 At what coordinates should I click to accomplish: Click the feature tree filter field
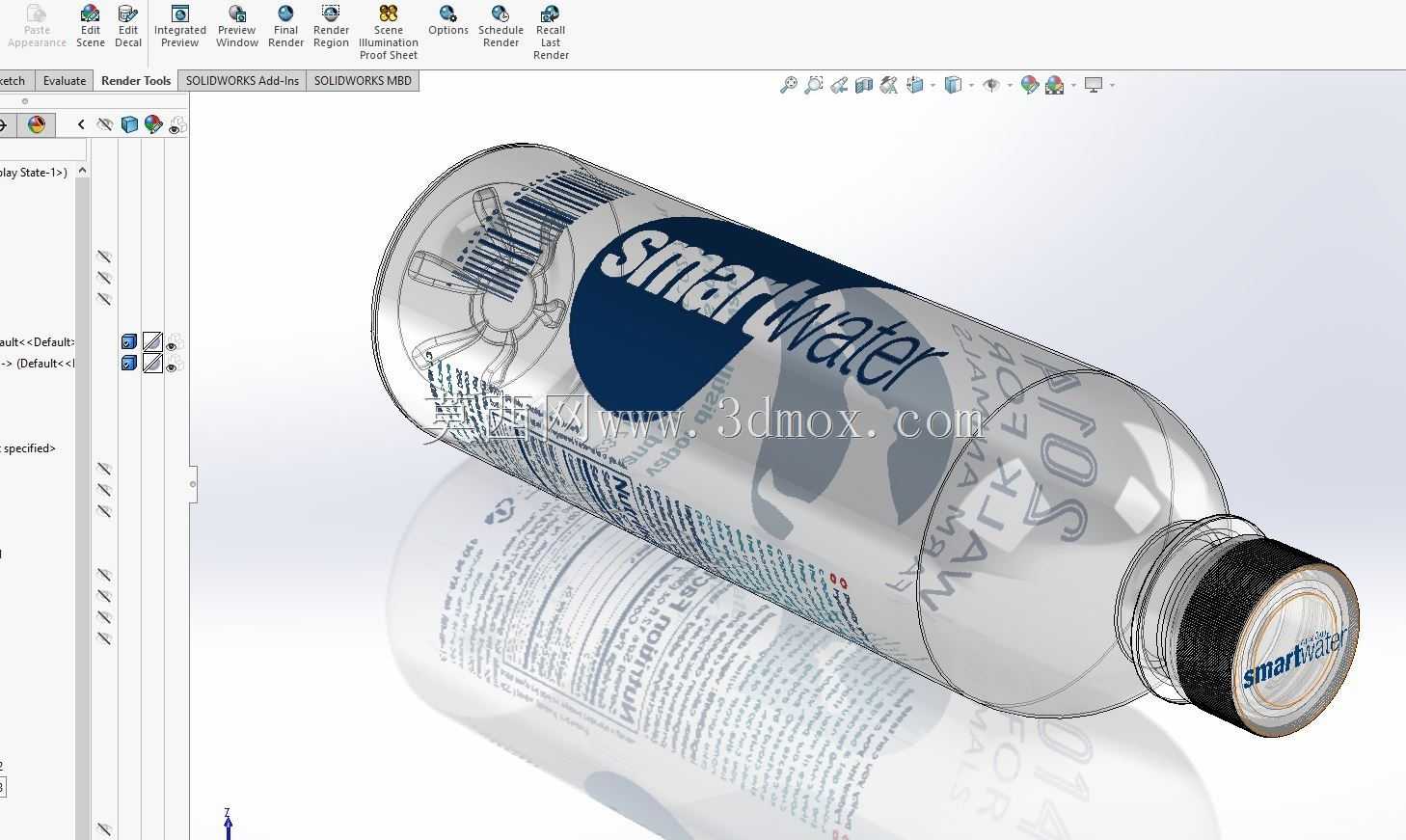point(43,149)
